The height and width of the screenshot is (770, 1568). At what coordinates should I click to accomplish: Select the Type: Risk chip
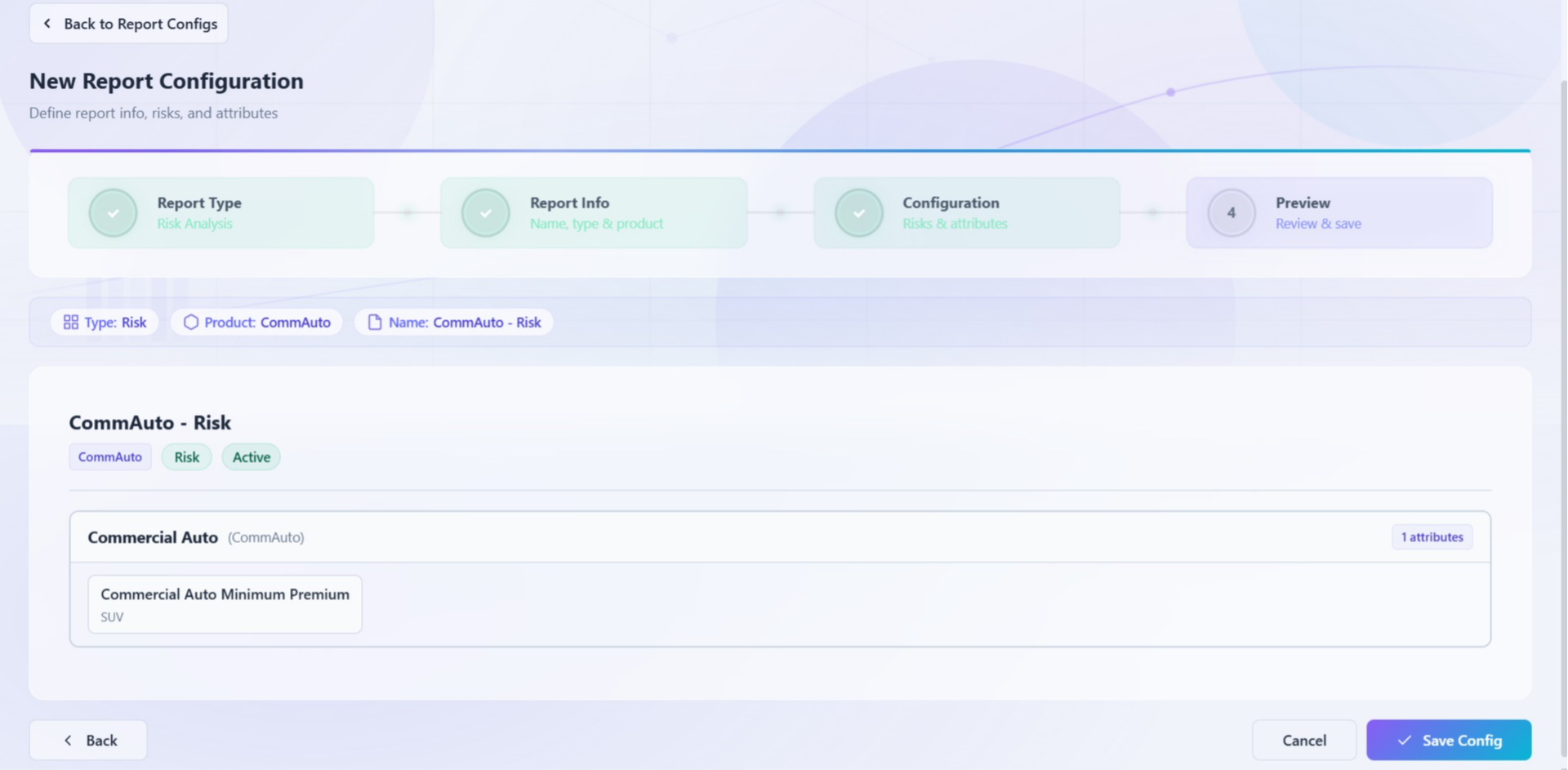pos(105,323)
